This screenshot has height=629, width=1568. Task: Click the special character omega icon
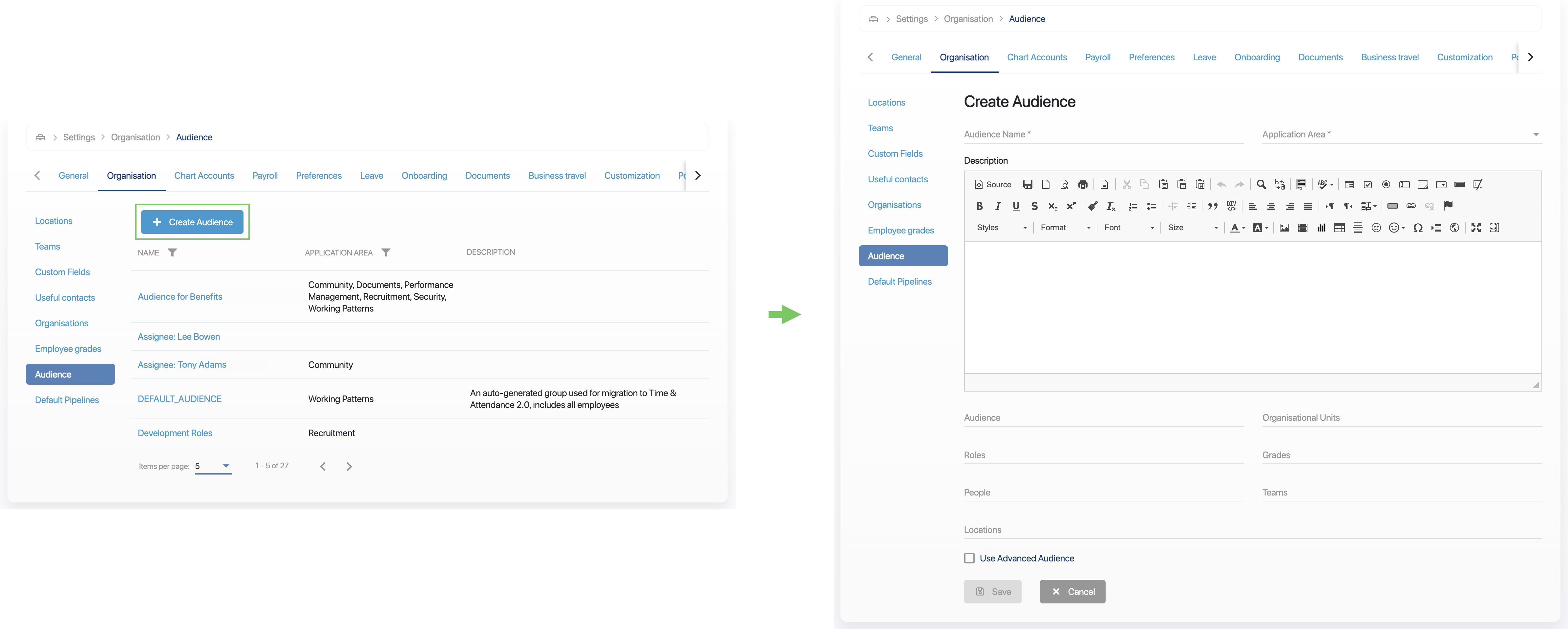pyautogui.click(x=1418, y=228)
